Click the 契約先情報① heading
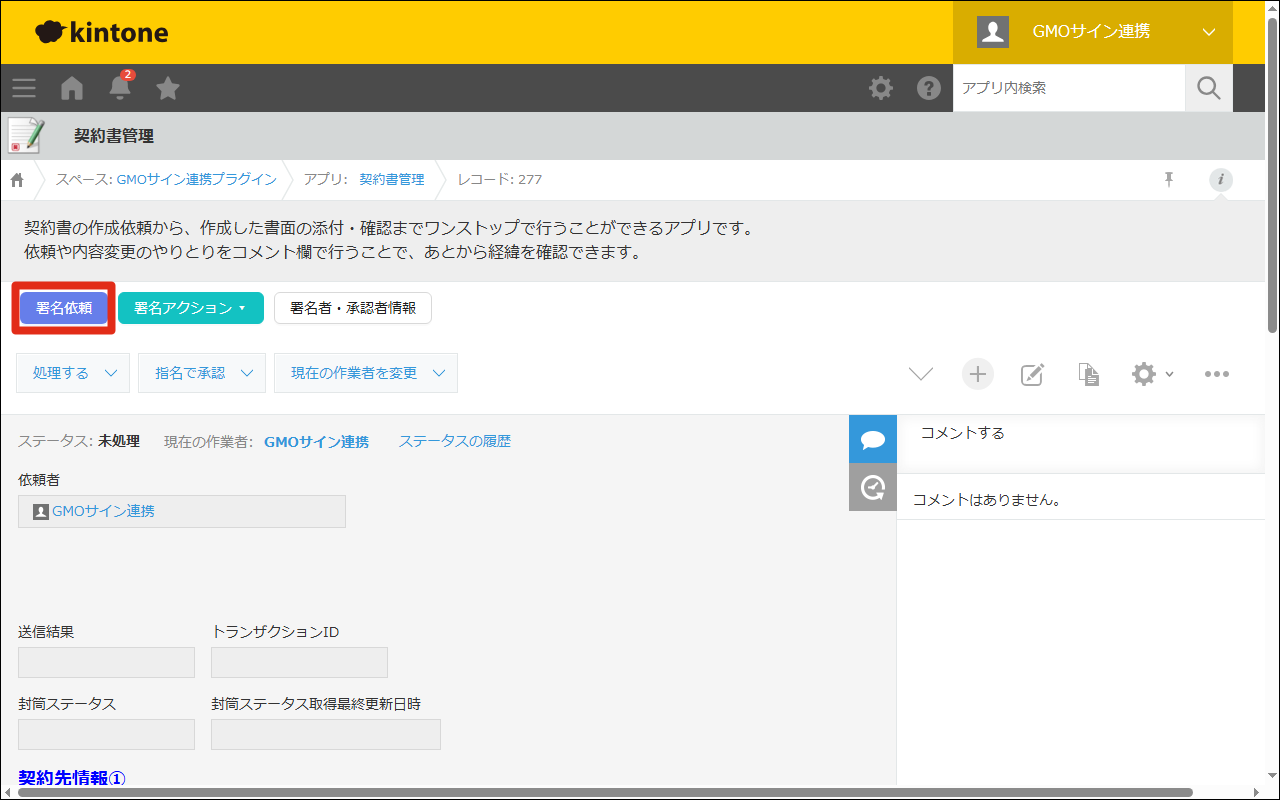Viewport: 1280px width, 800px height. (72, 778)
